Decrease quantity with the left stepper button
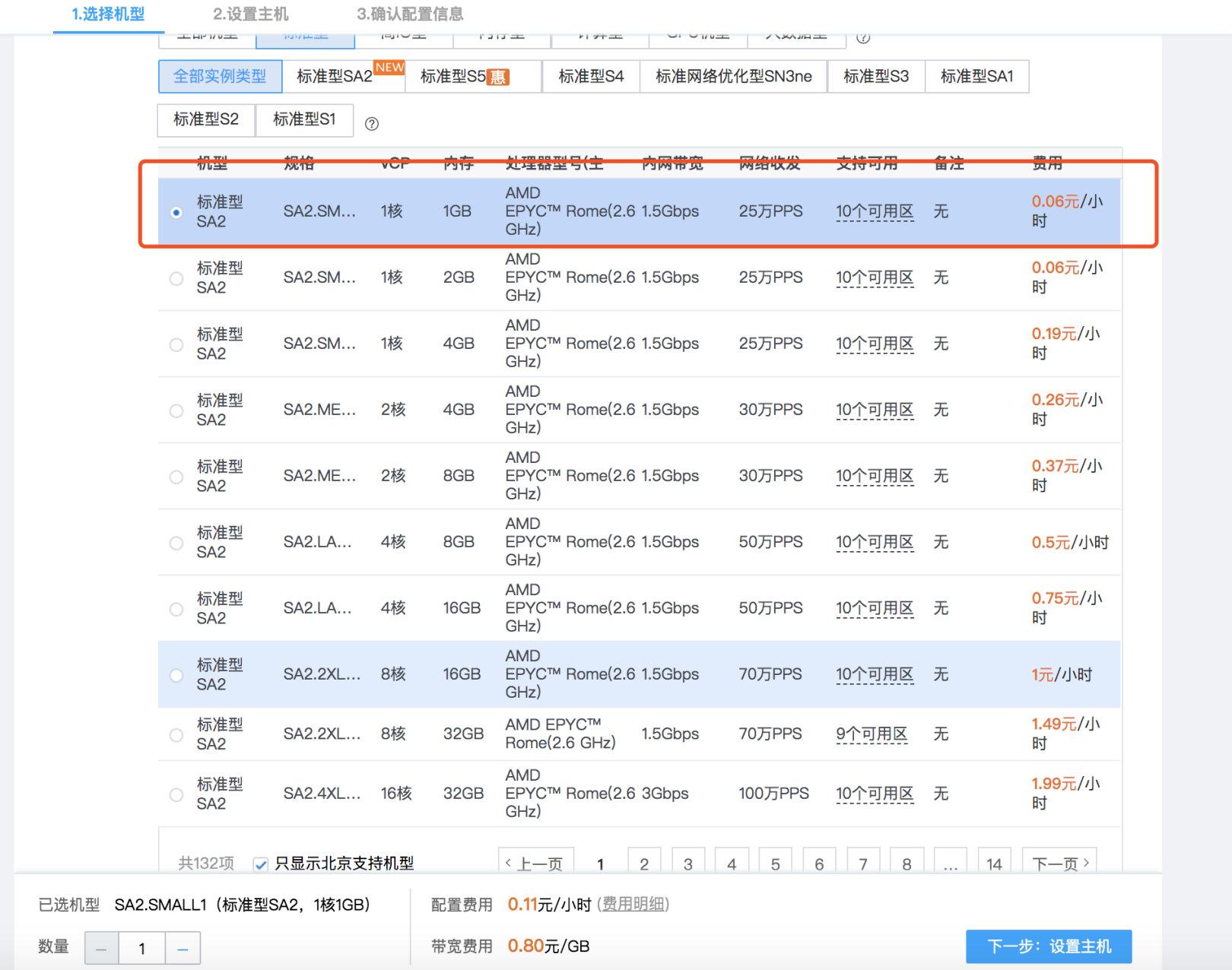 pos(101,948)
